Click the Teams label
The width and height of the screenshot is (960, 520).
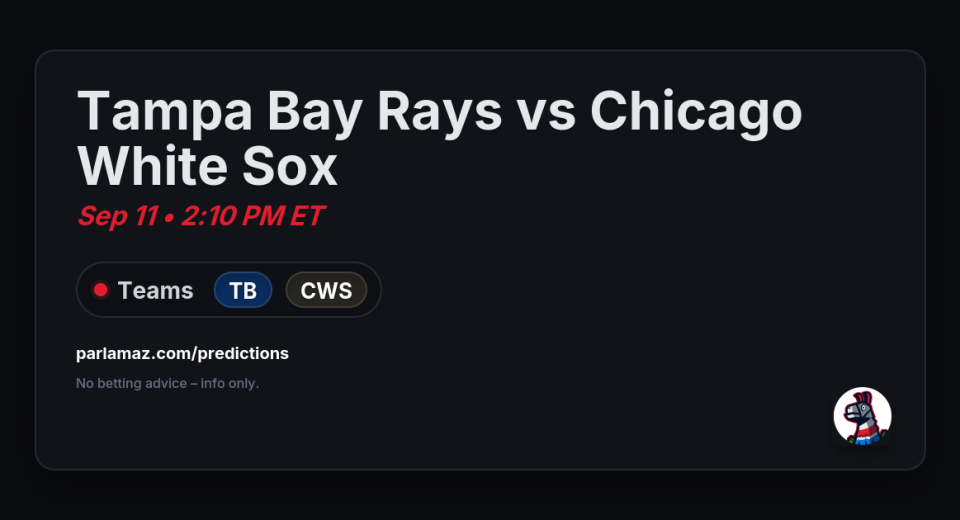(x=155, y=290)
